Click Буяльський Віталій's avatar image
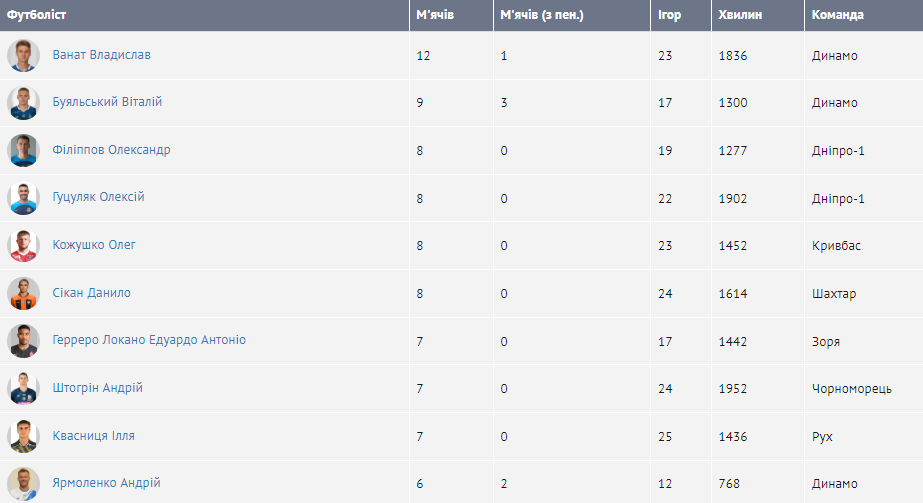923x503 pixels. 23,103
